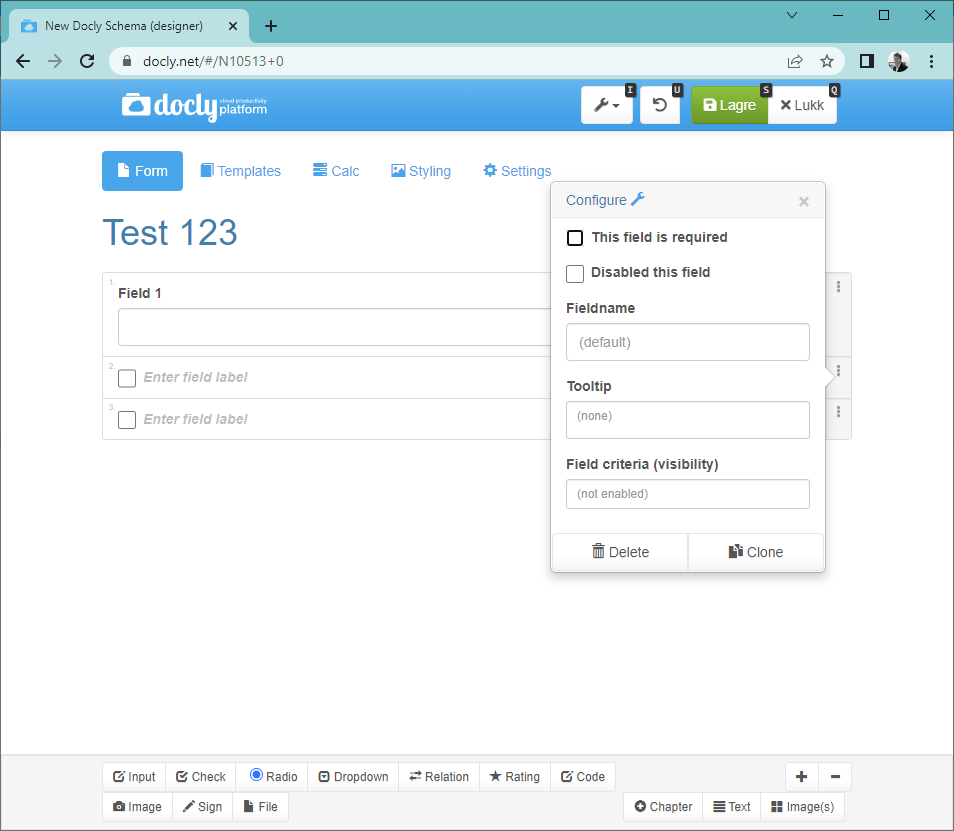The image size is (954, 831).
Task: Click the docly platform logo
Action: (193, 105)
